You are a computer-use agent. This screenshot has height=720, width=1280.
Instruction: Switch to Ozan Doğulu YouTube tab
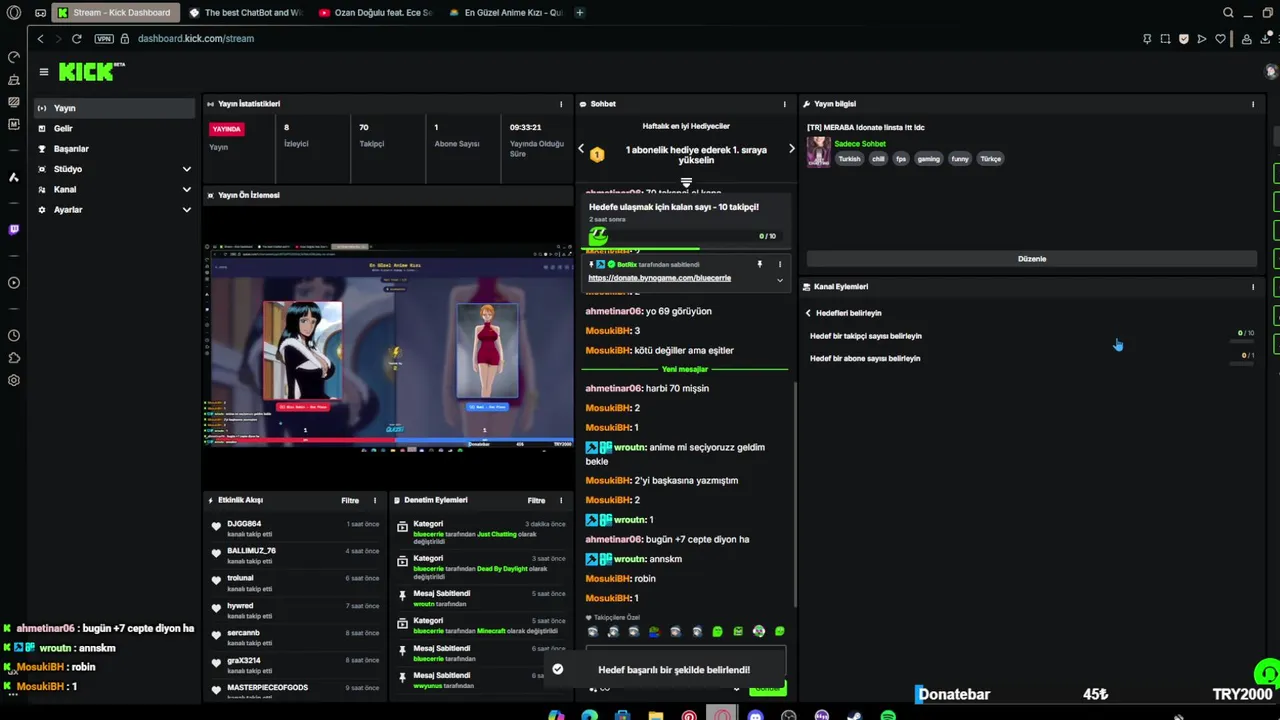click(376, 13)
